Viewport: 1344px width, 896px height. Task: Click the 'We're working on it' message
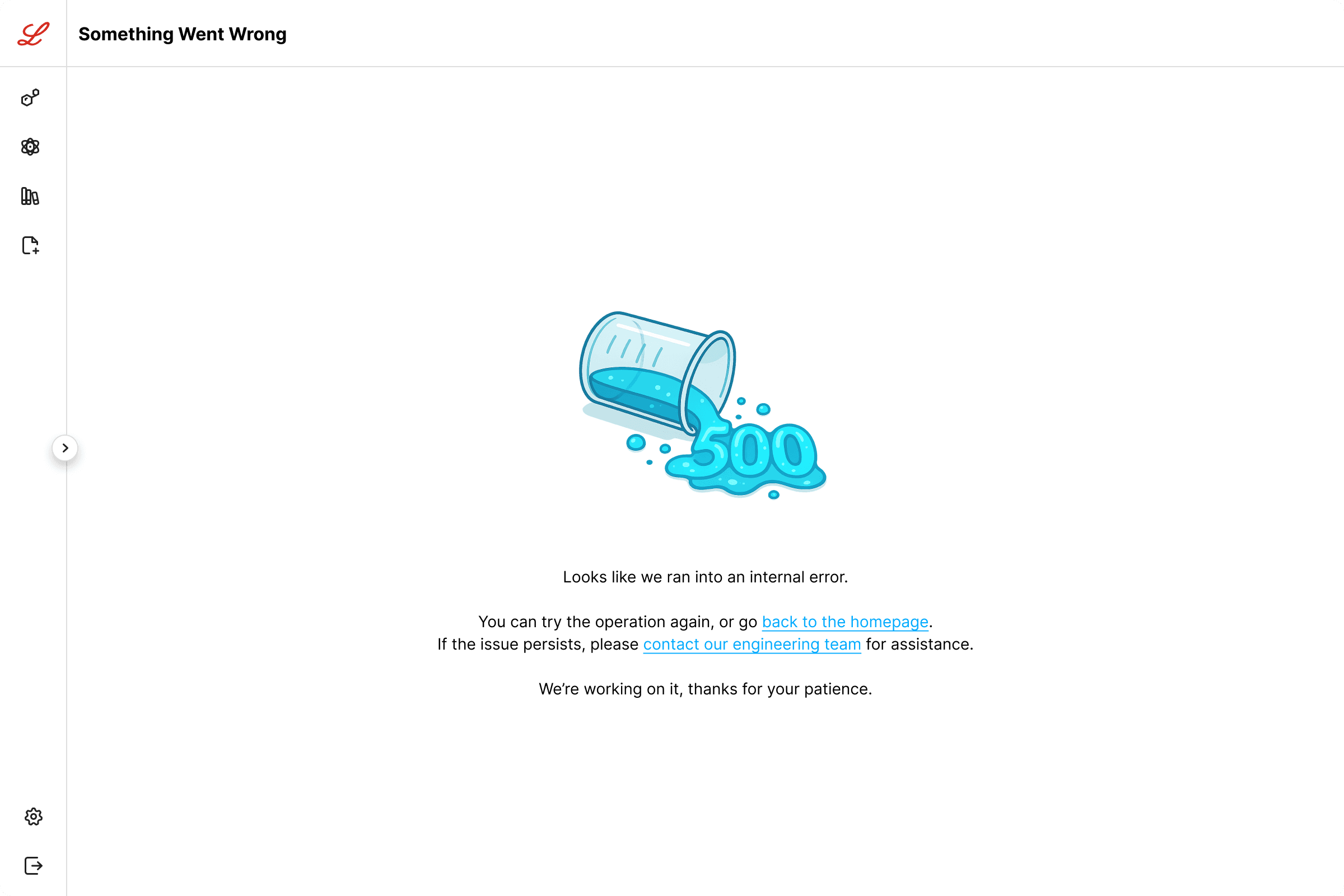click(x=705, y=689)
